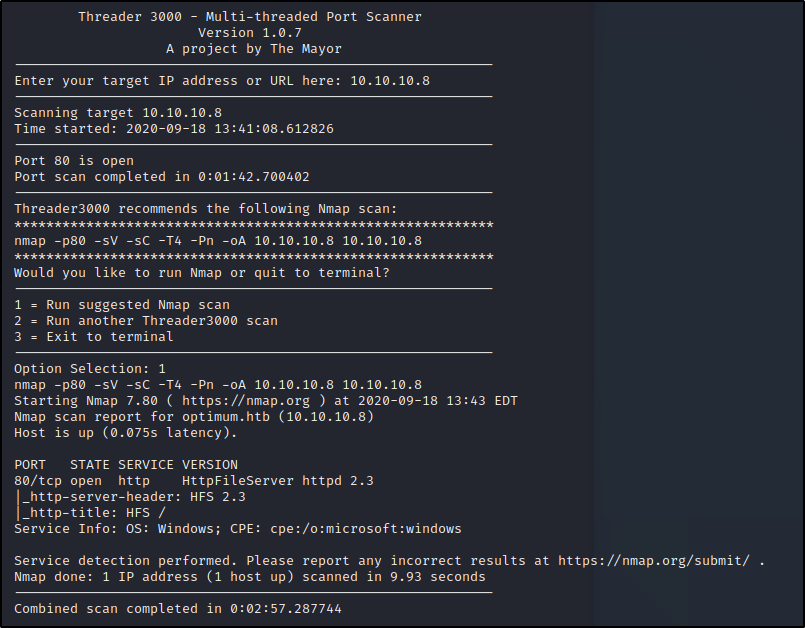Select option 1 Run suggested Nmap scan
Screen dimensions: 805x628
click(x=122, y=305)
